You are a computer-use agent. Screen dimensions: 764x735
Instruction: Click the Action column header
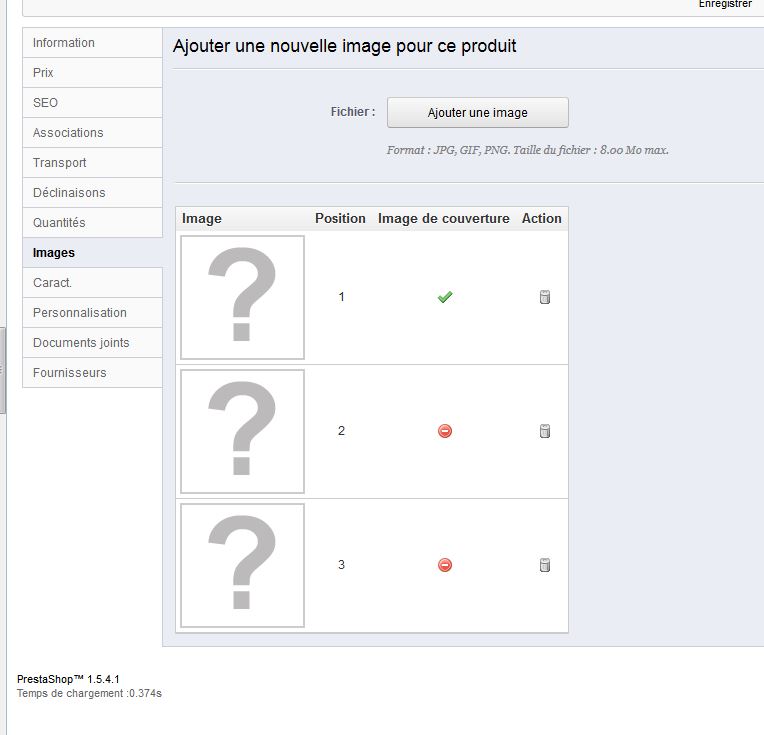click(x=541, y=218)
